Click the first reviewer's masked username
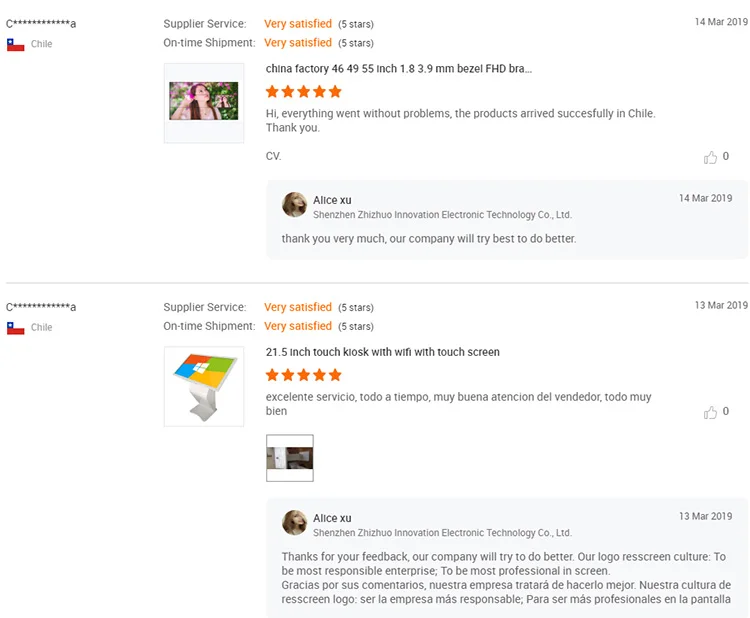 click(41, 23)
